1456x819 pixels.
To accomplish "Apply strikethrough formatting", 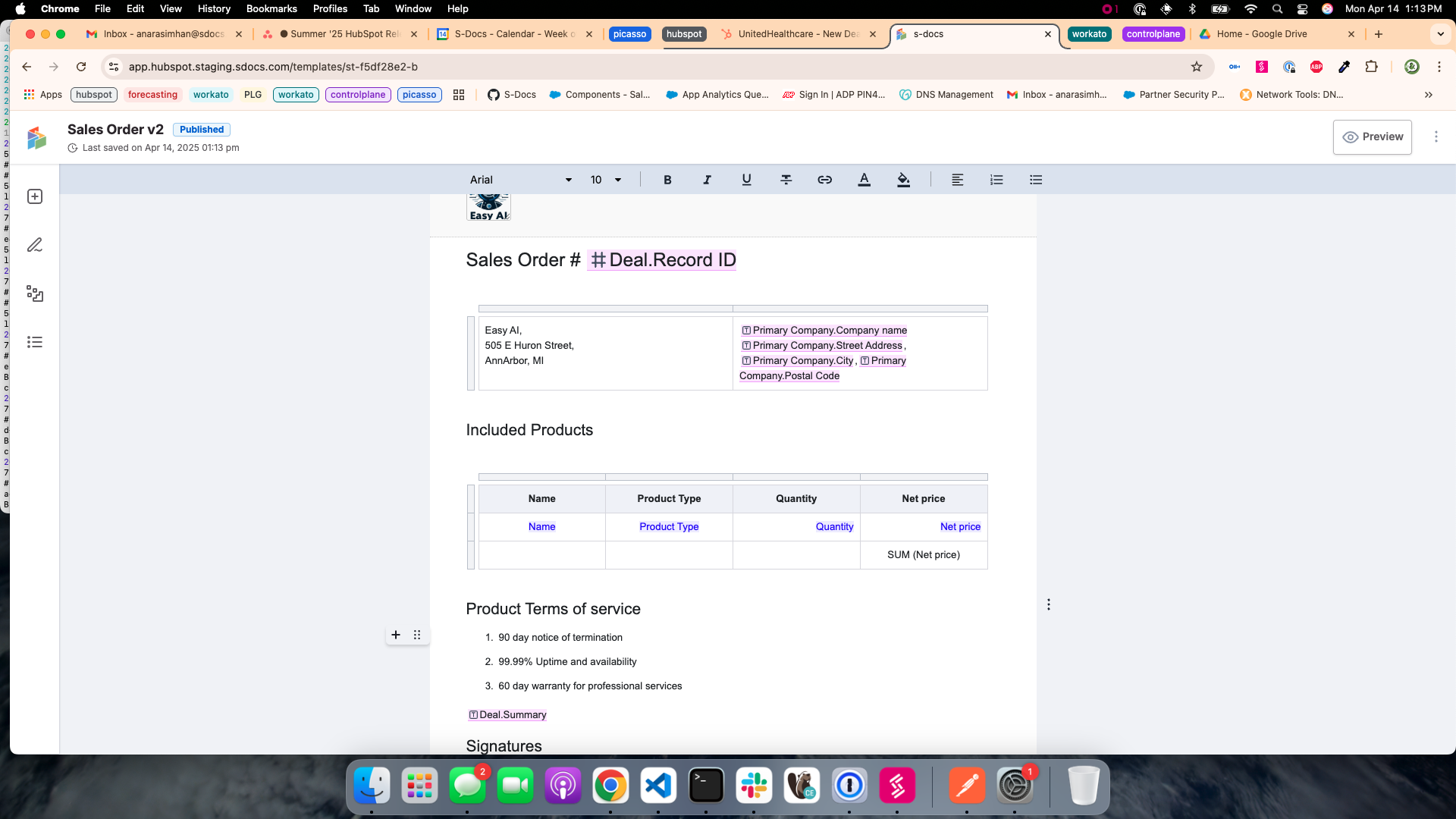I will (x=786, y=180).
